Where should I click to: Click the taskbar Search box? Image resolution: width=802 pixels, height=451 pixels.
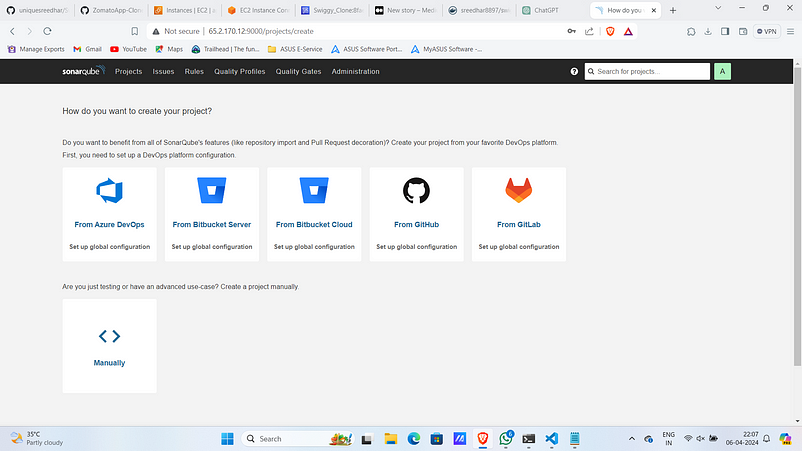298,439
